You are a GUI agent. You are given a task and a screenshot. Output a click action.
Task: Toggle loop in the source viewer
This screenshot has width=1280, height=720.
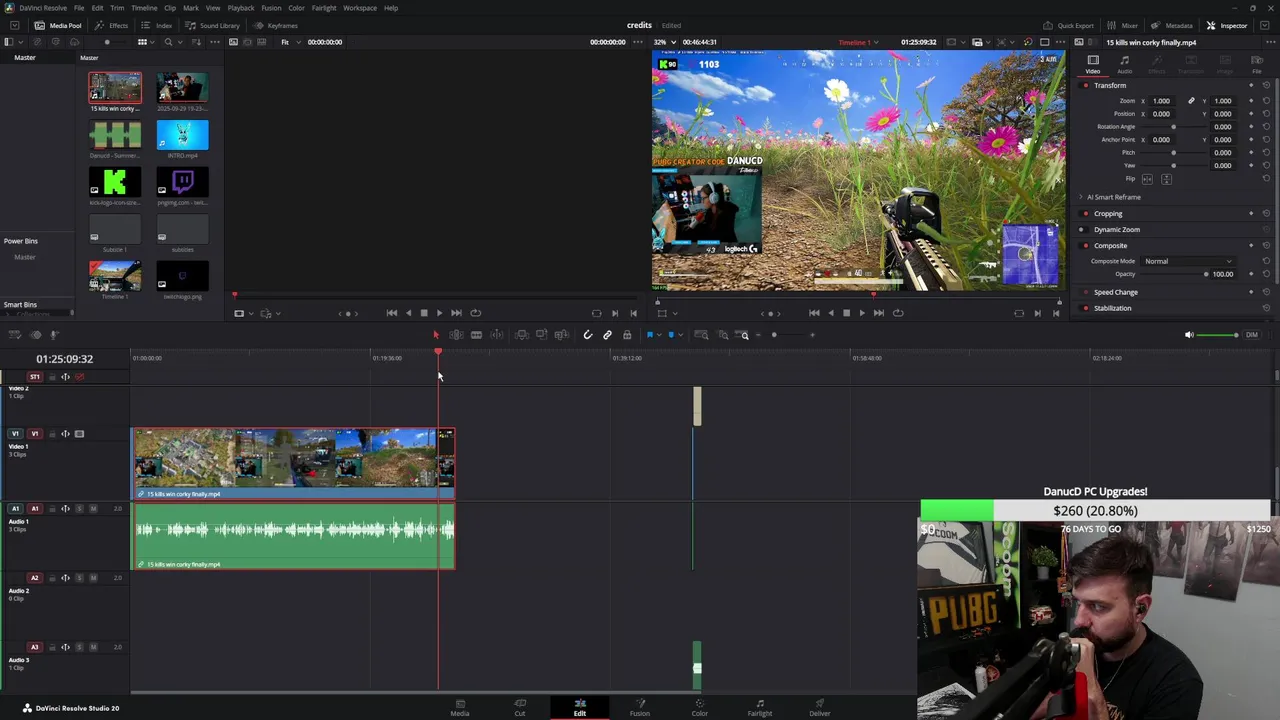pyautogui.click(x=475, y=313)
